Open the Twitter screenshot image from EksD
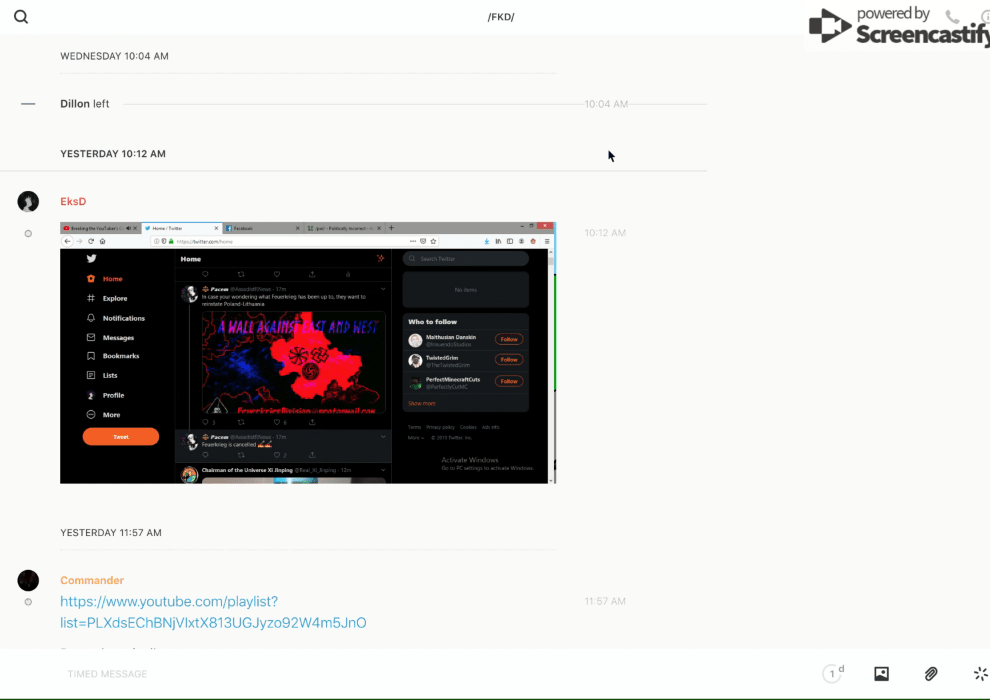 coord(304,353)
